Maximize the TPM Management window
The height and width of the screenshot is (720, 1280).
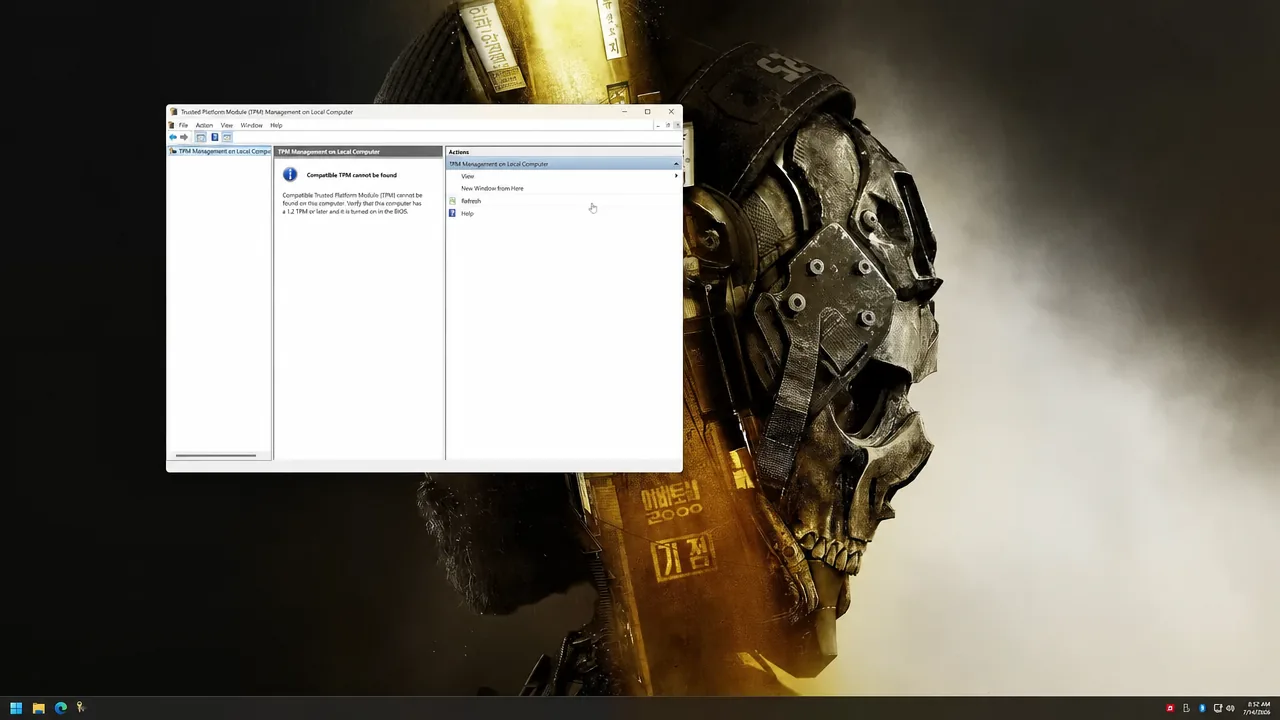(647, 111)
